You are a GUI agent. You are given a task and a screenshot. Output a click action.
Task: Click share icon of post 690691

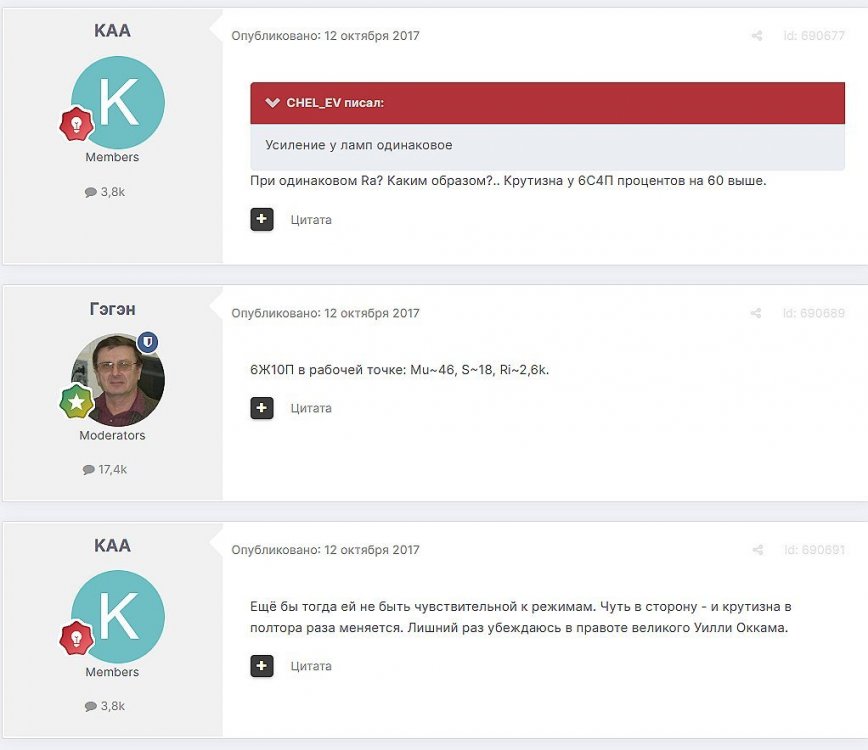pos(757,550)
